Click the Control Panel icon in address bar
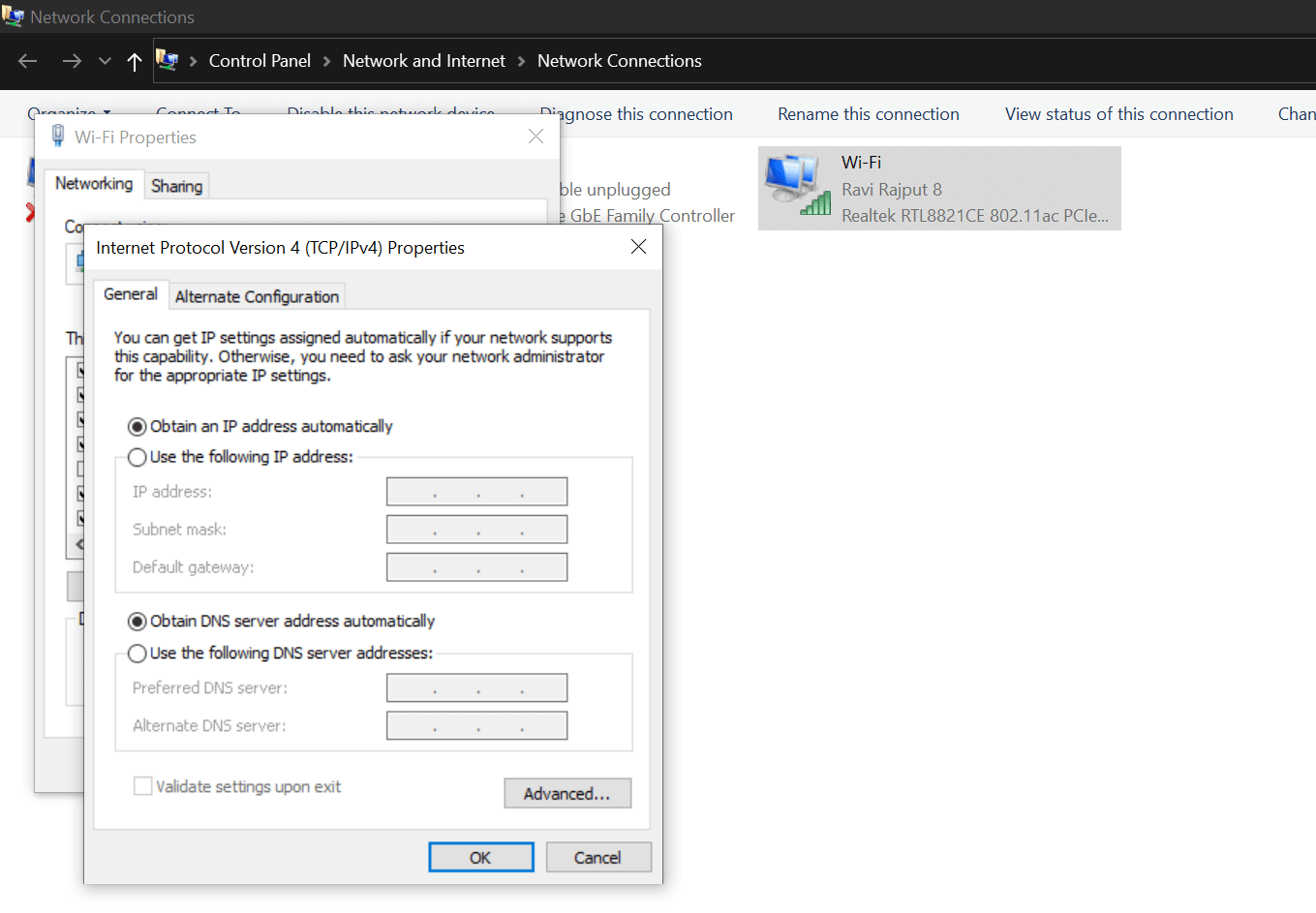Image resolution: width=1316 pixels, height=913 pixels. [x=167, y=61]
